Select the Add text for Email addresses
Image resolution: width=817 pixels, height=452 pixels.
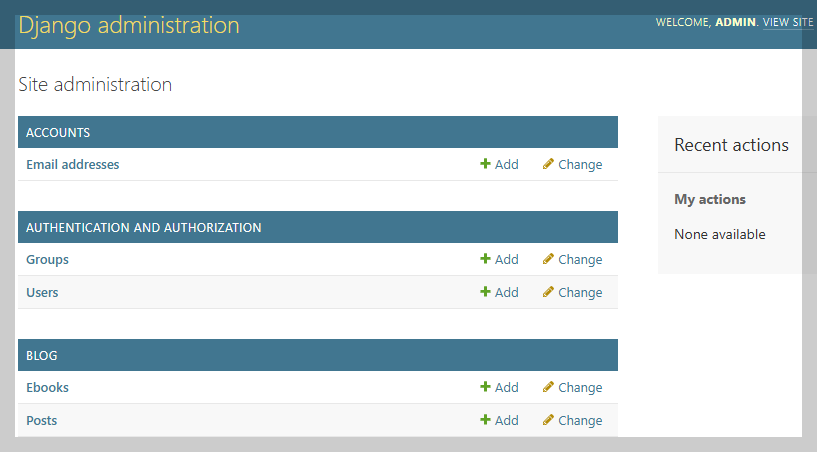(506, 165)
